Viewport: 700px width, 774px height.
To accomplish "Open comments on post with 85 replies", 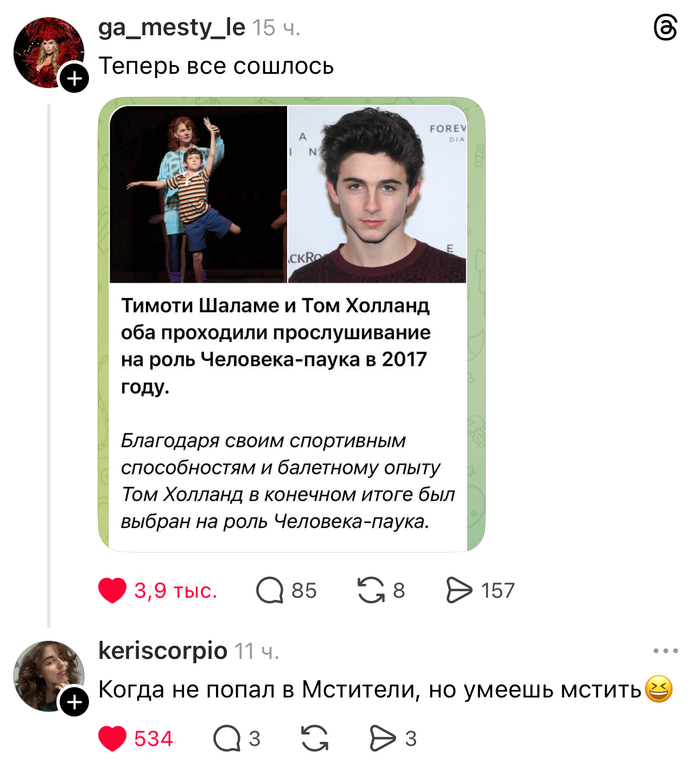I will [270, 590].
